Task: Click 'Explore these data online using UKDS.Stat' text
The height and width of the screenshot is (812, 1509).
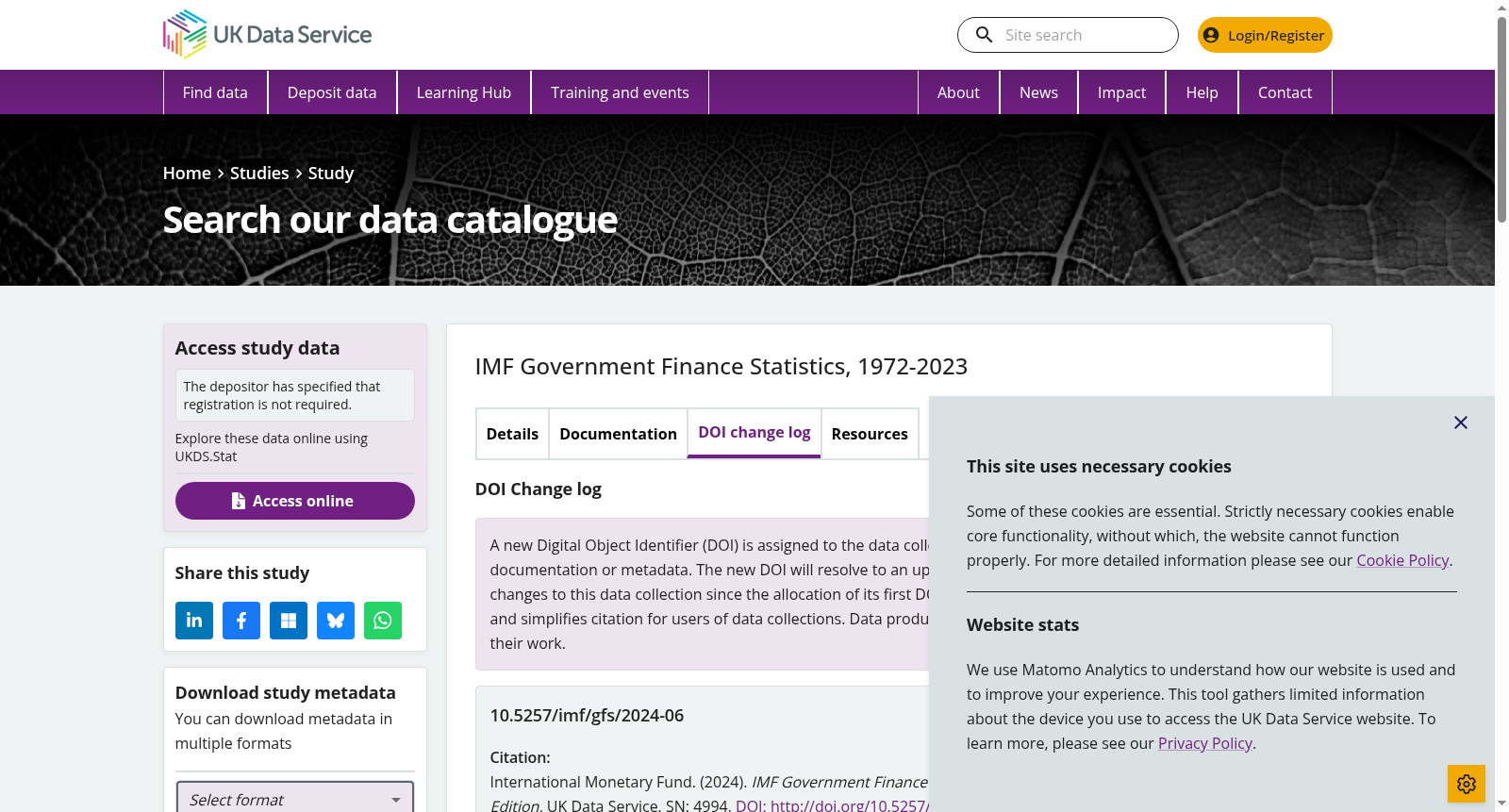Action: (x=272, y=447)
